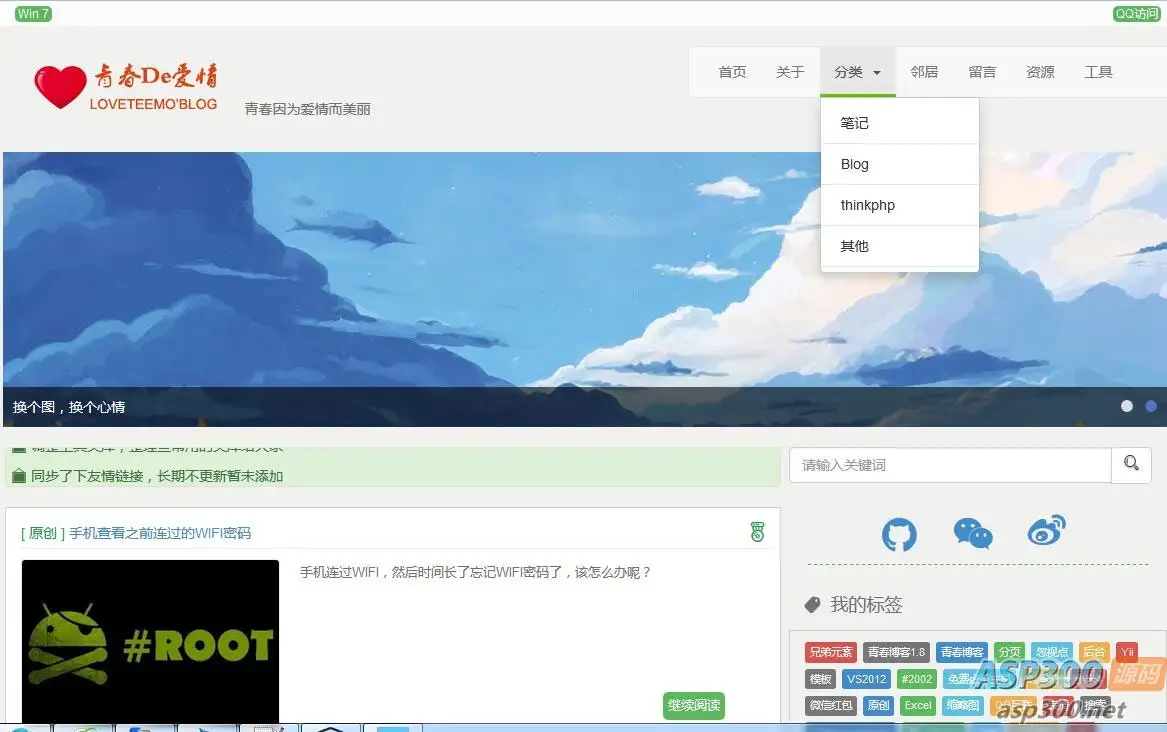Click the QQ访问 badge
Viewport: 1167px width, 732px height.
(x=1136, y=13)
